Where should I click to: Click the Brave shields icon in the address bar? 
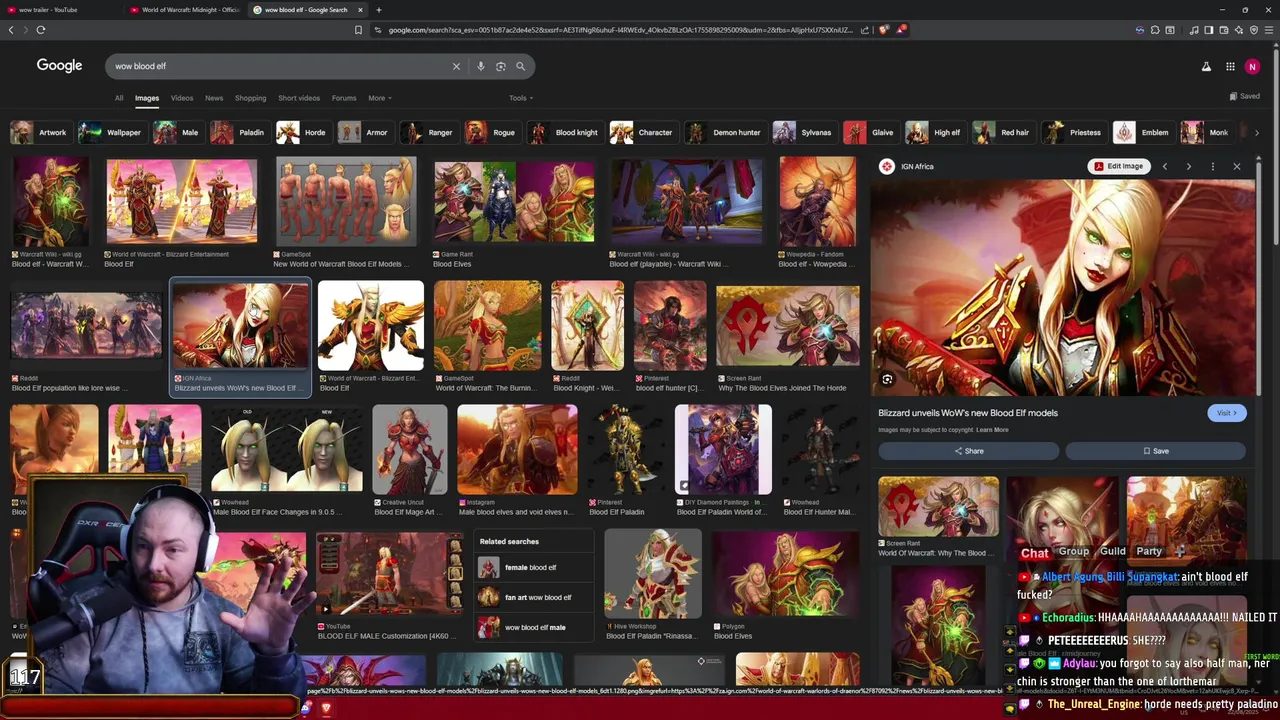[x=884, y=30]
